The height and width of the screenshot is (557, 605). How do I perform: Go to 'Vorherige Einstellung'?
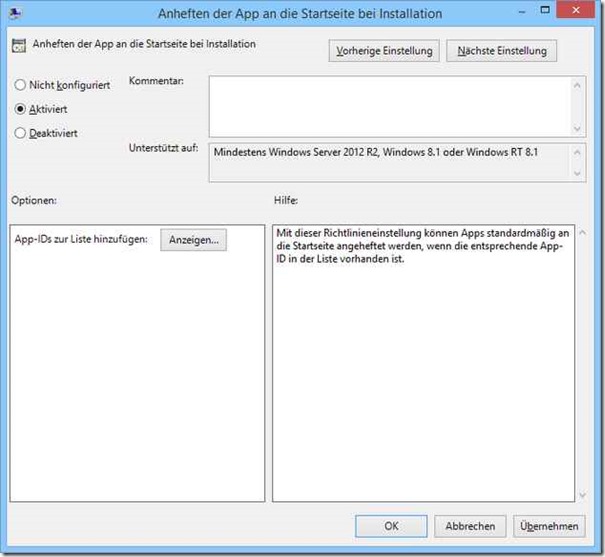[383, 51]
